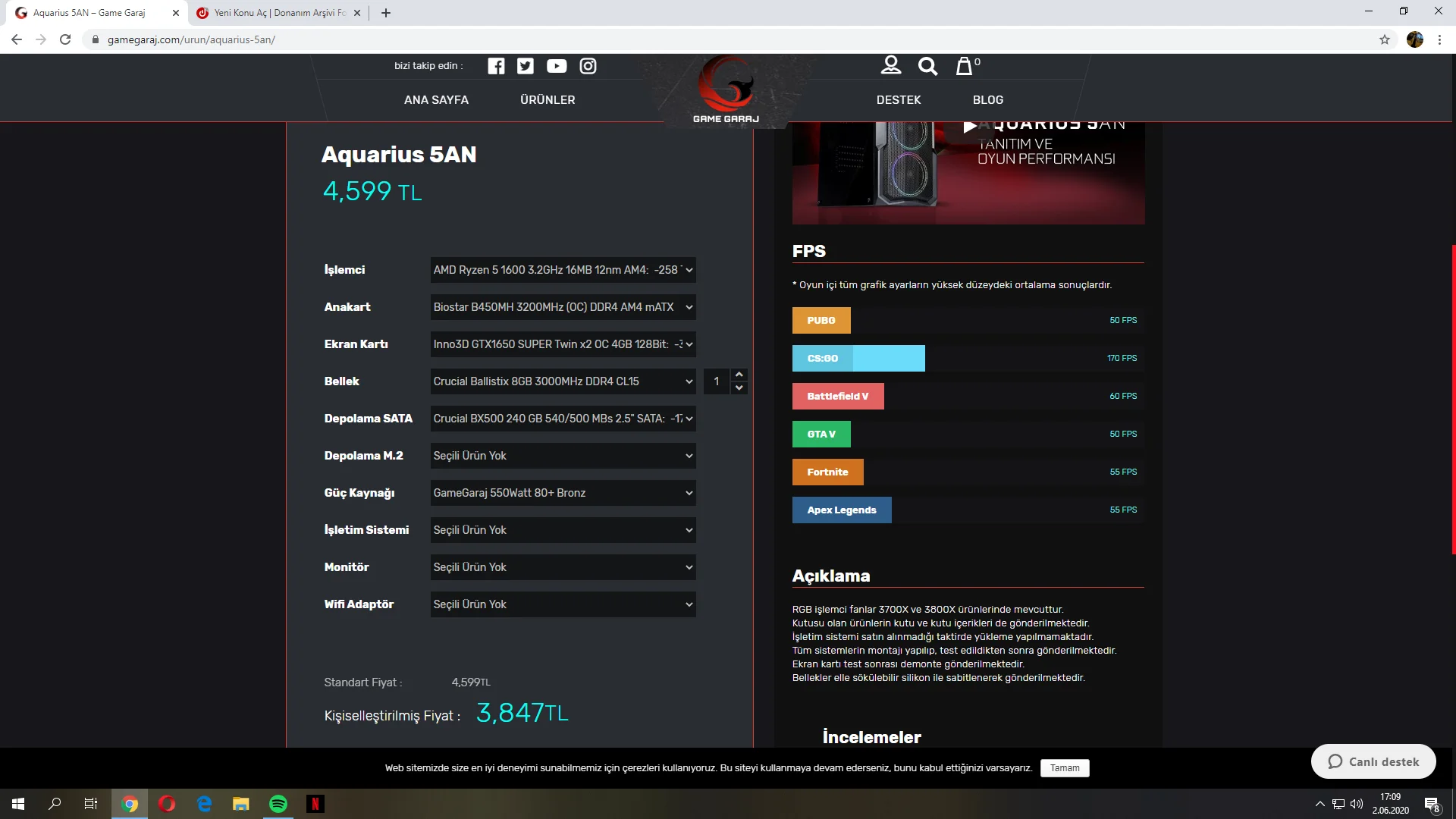Open the DESTEK menu item
Image resolution: width=1456 pixels, height=819 pixels.
coord(899,100)
